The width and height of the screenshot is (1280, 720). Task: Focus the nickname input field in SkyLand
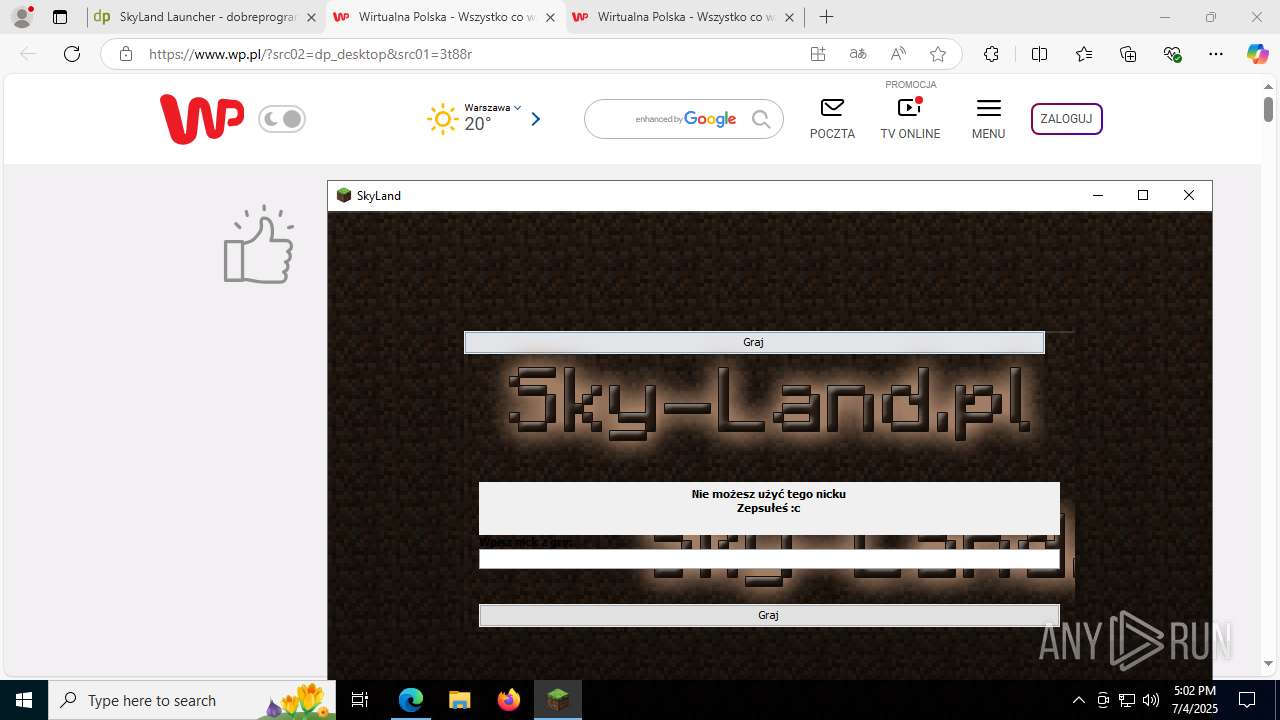click(768, 559)
